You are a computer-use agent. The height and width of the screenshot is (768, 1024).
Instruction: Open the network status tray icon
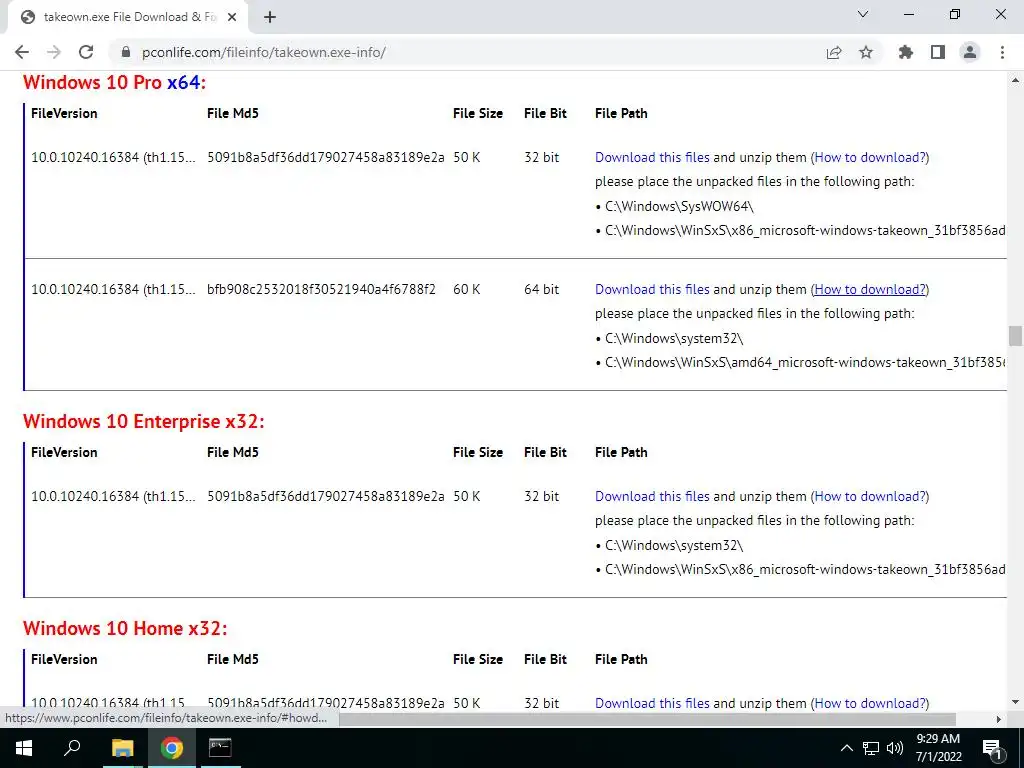pos(871,748)
